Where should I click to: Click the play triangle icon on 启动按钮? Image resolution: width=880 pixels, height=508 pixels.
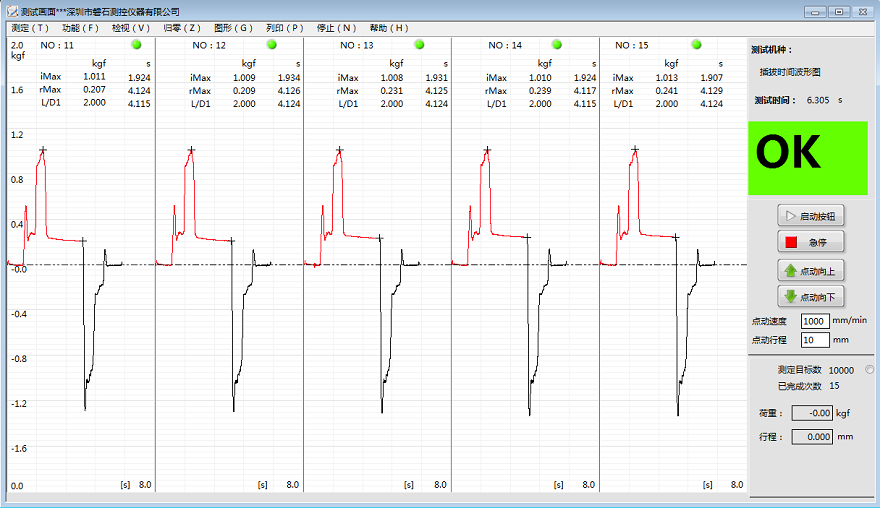tap(791, 216)
